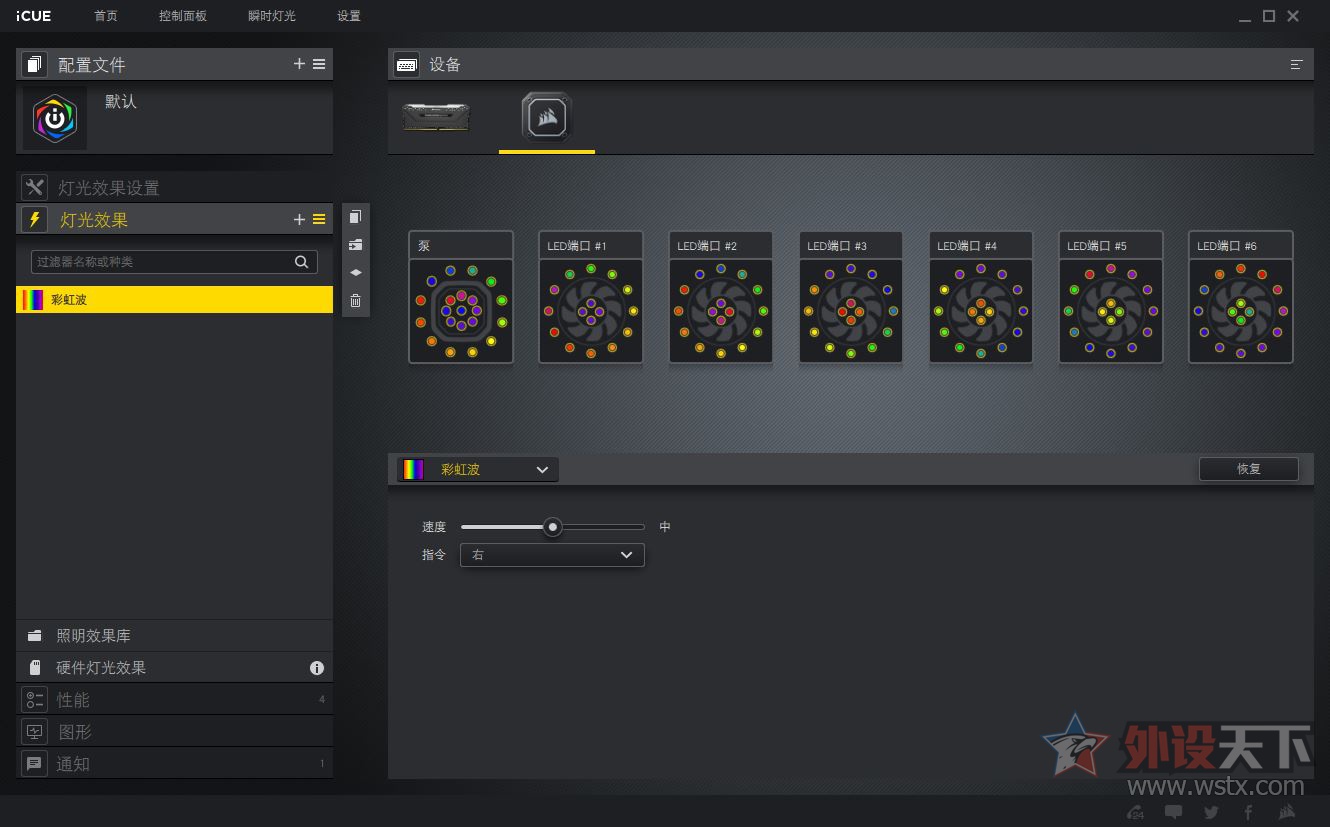
Task: Open the 设置 menu
Action: (349, 16)
